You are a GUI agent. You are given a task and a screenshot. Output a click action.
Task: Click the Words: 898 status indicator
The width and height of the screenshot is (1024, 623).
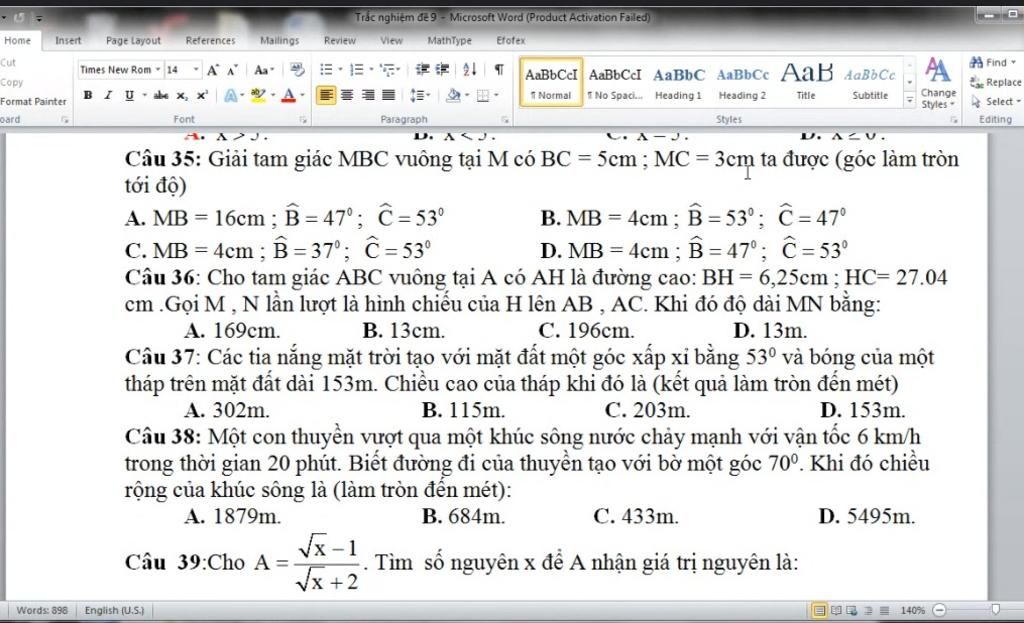[42, 611]
